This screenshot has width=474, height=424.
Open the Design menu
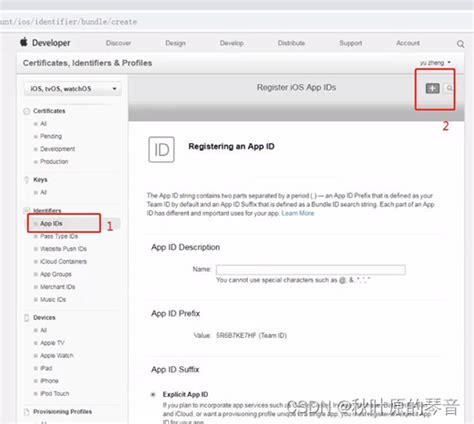click(x=175, y=43)
